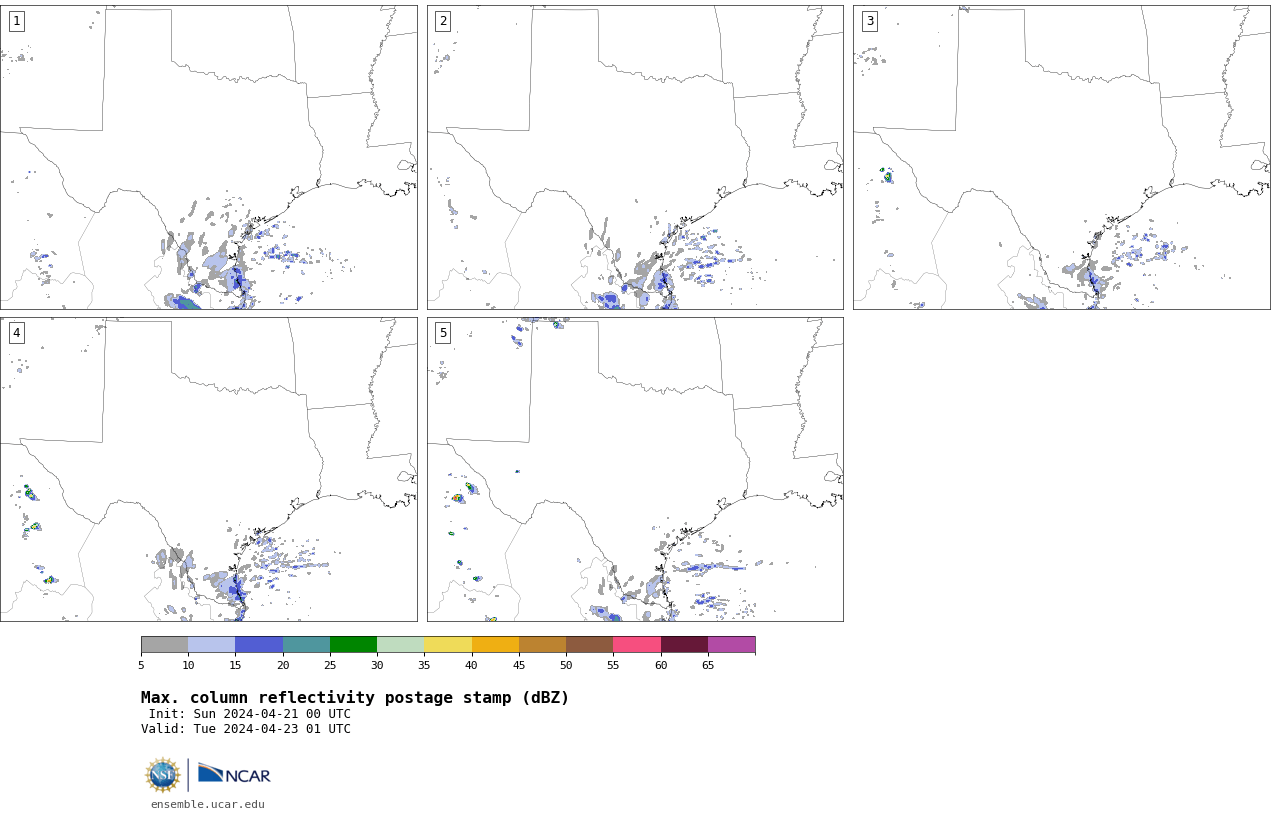
Task: Click the panel number label 5
Action: [443, 333]
